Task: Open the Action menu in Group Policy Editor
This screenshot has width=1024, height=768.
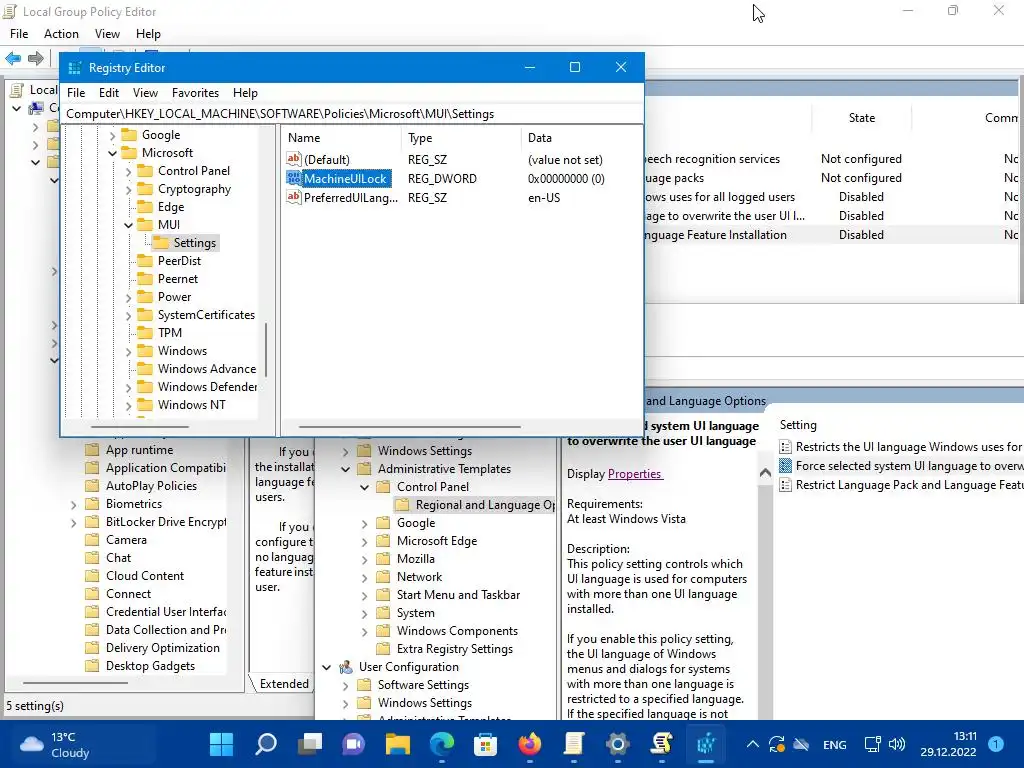Action: pyautogui.click(x=61, y=33)
